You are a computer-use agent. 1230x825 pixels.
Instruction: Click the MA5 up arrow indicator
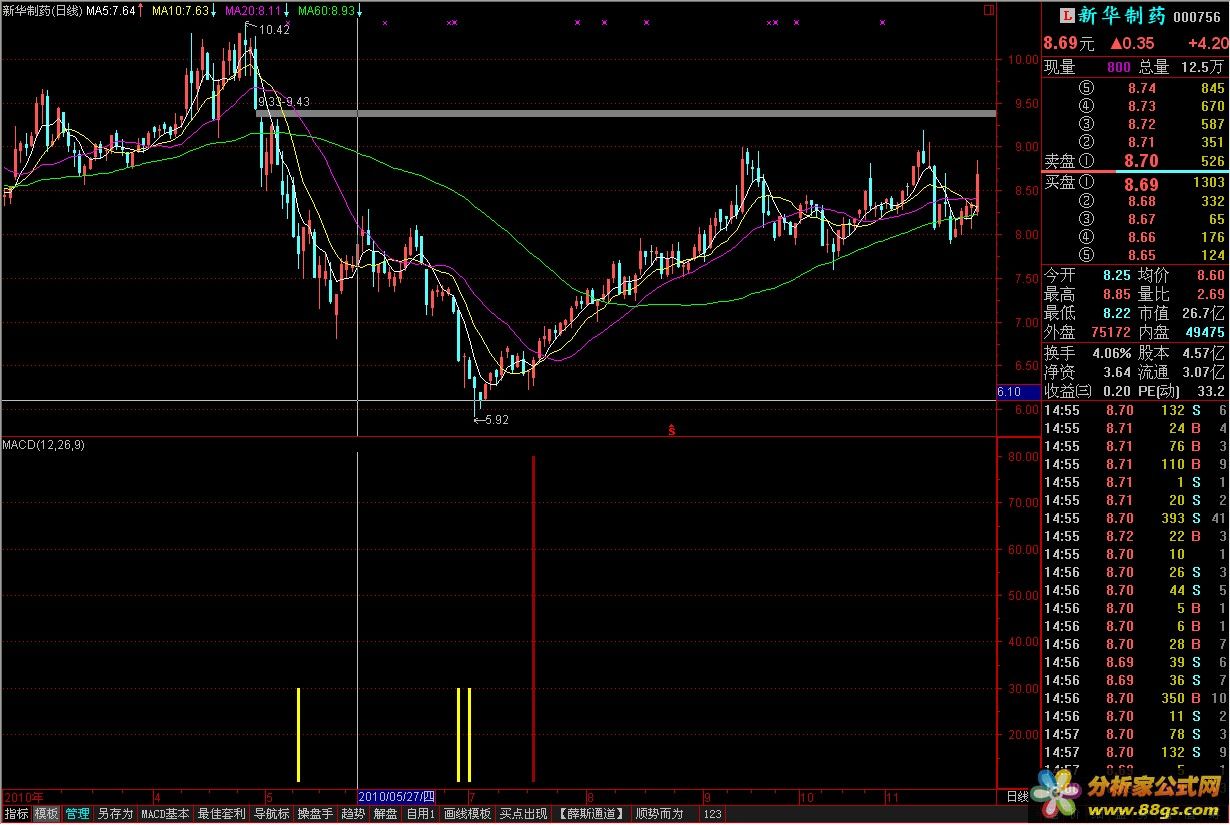[140, 11]
